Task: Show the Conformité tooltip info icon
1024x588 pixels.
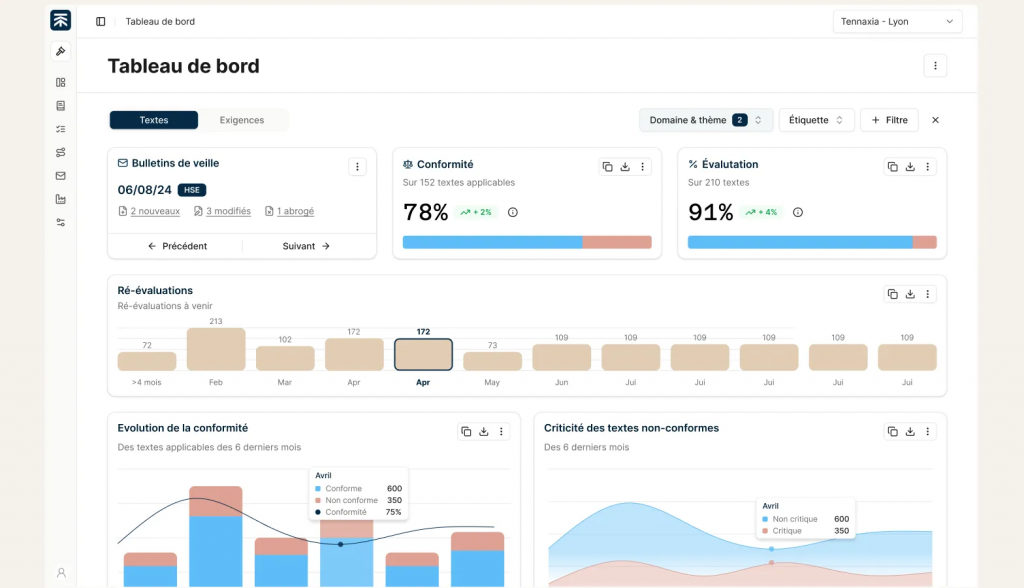Action: pyautogui.click(x=512, y=212)
